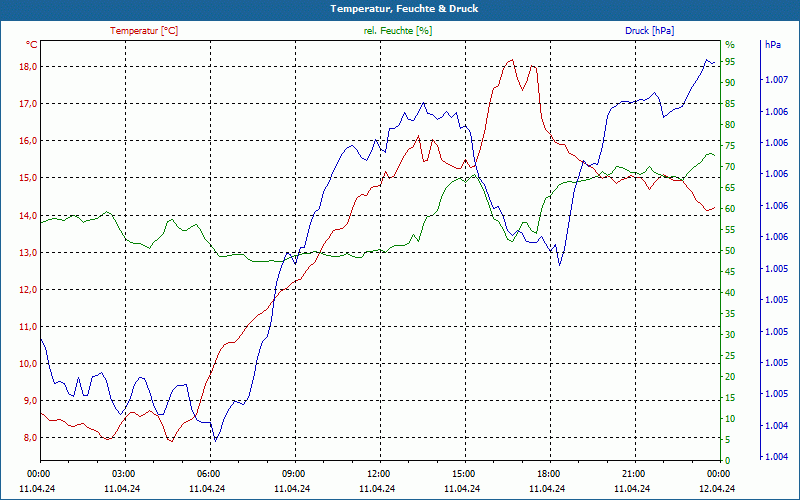Click the '21:00' time axis label
800x500 pixels.
(636, 473)
